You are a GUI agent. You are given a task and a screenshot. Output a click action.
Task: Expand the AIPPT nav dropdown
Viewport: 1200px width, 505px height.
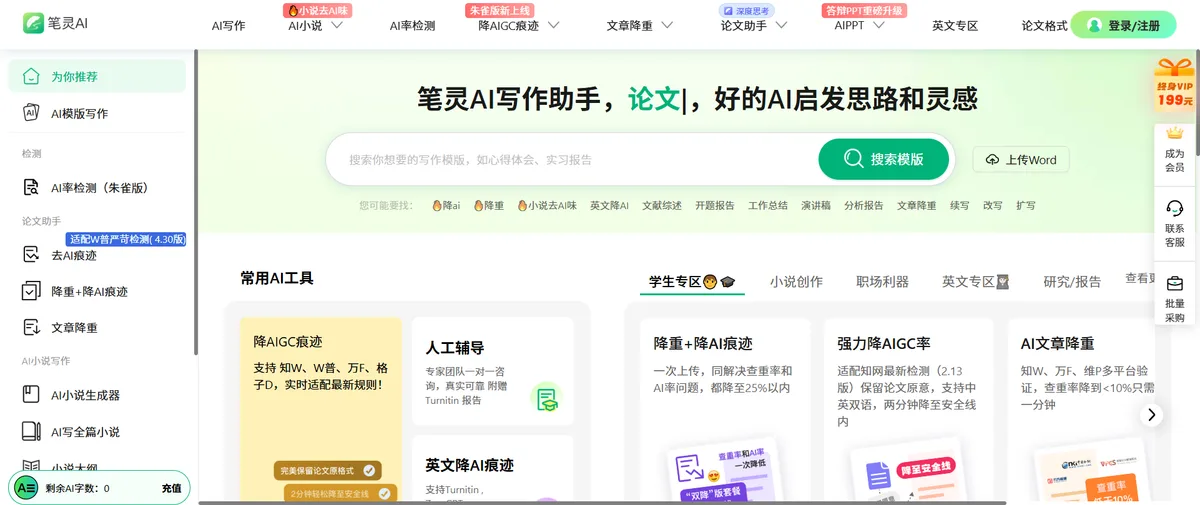(x=878, y=26)
